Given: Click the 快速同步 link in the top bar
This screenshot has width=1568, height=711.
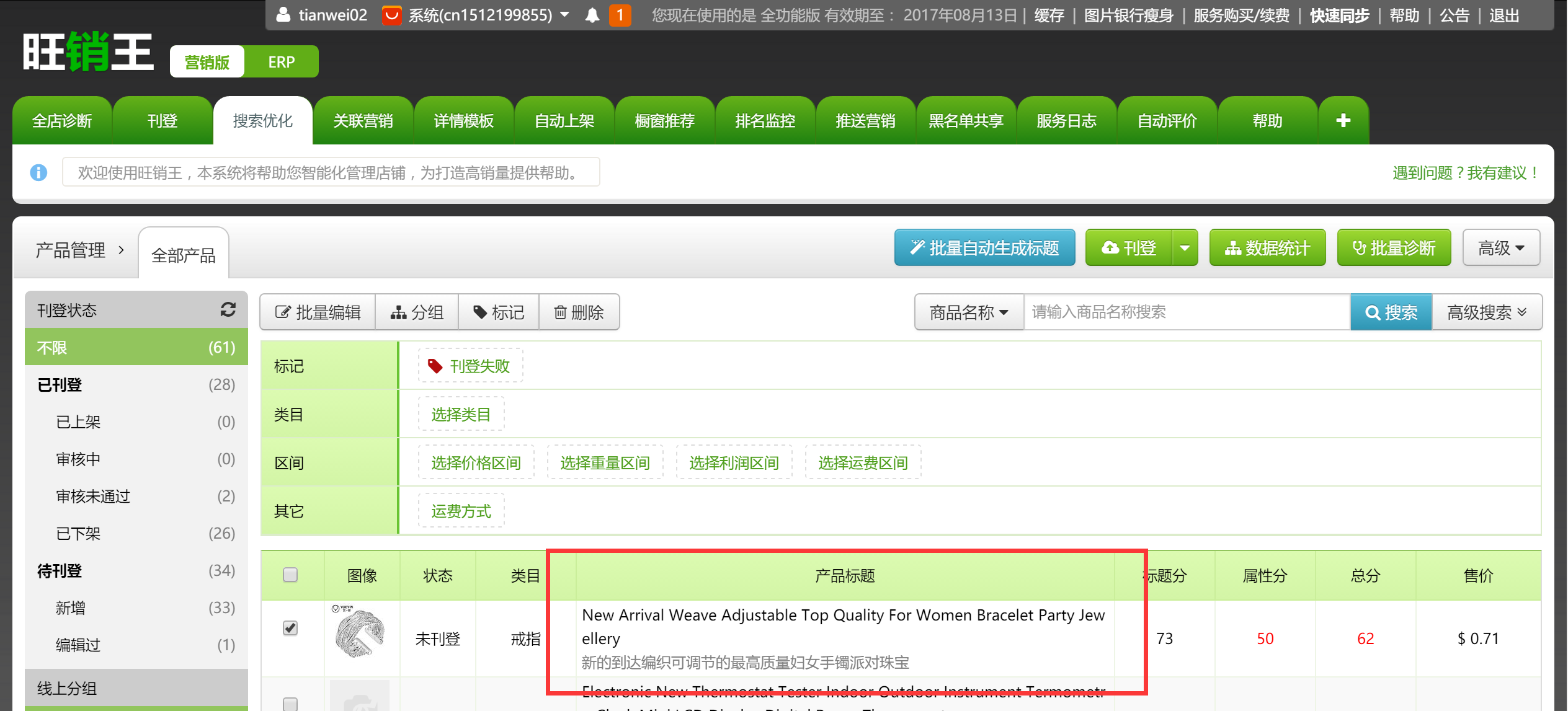Looking at the screenshot, I should point(1339,15).
